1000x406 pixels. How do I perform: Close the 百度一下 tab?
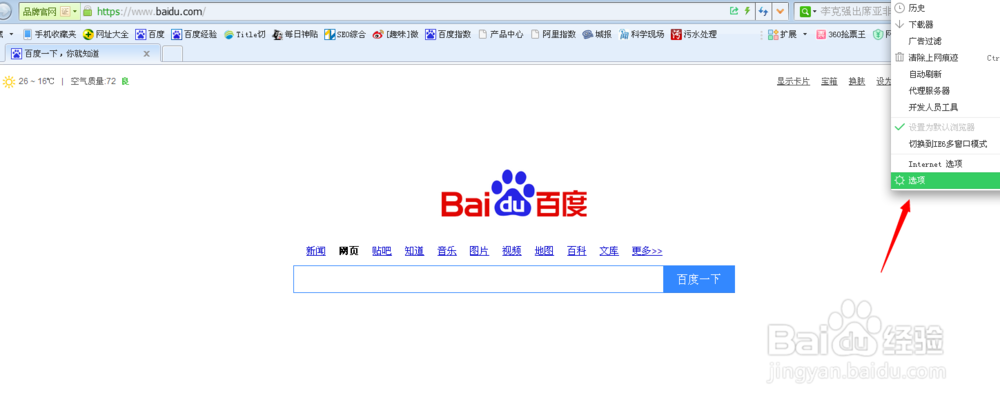coord(147,54)
